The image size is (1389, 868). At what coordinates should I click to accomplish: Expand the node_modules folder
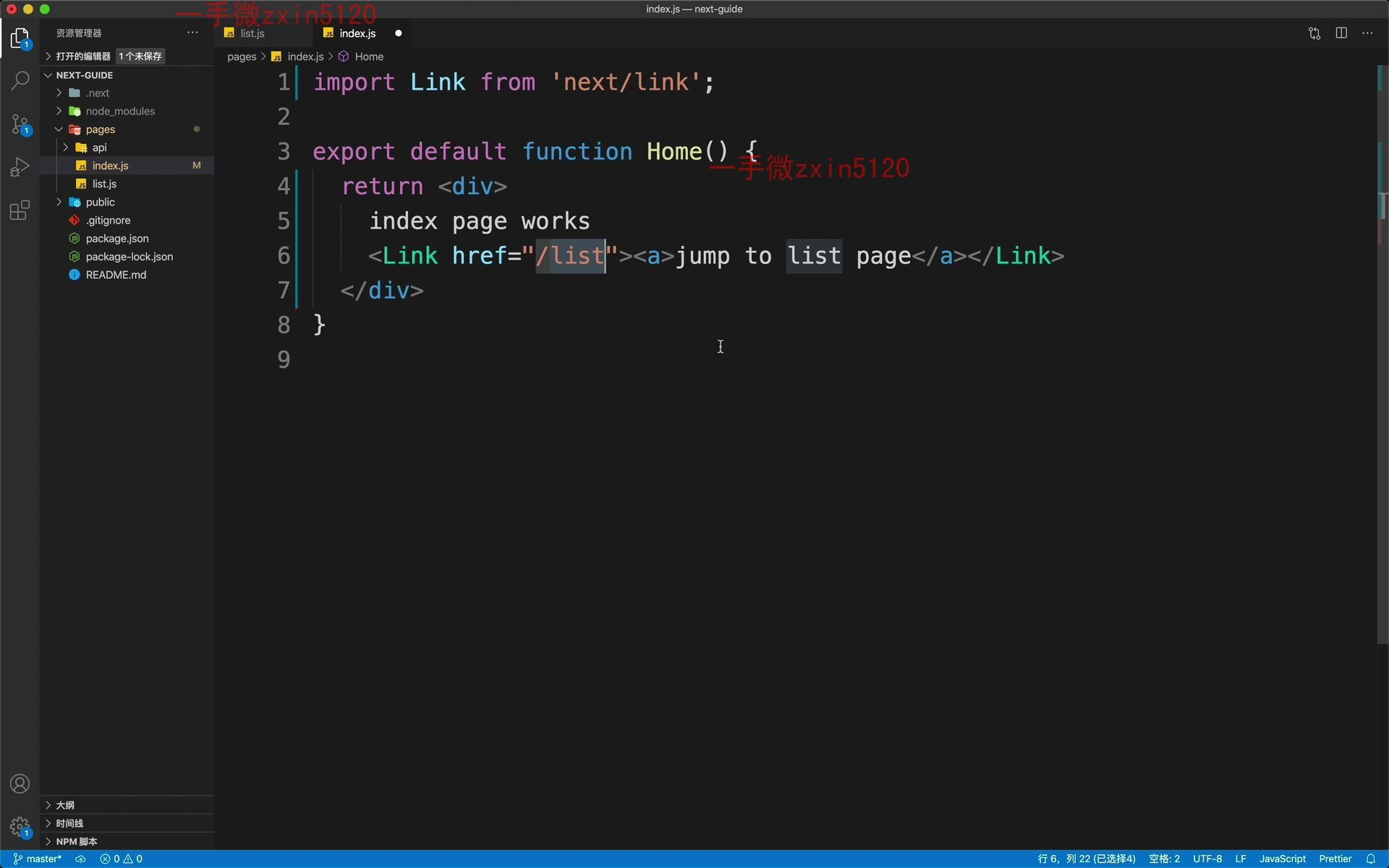120,111
